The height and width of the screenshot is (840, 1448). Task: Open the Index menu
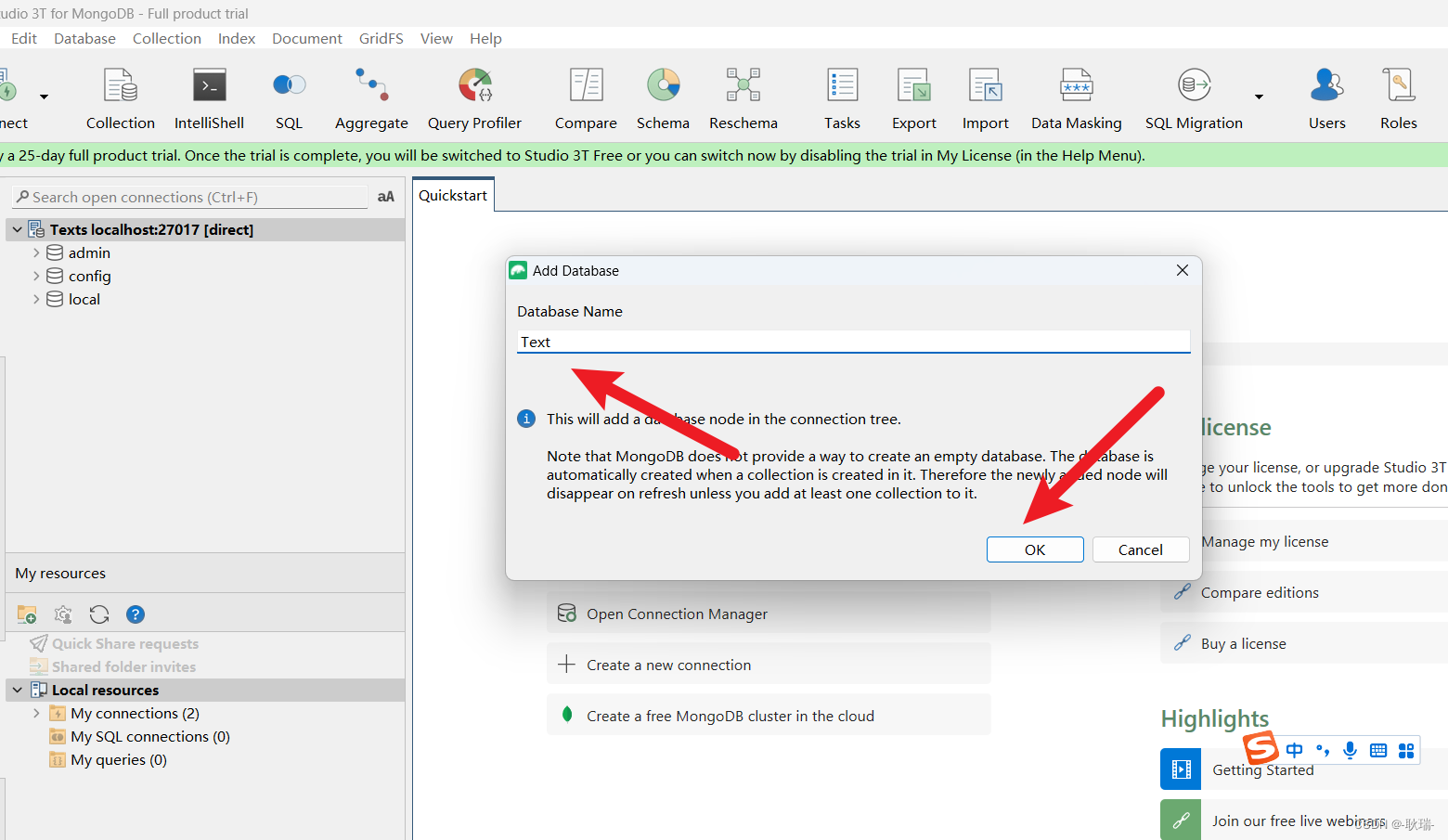pos(237,38)
